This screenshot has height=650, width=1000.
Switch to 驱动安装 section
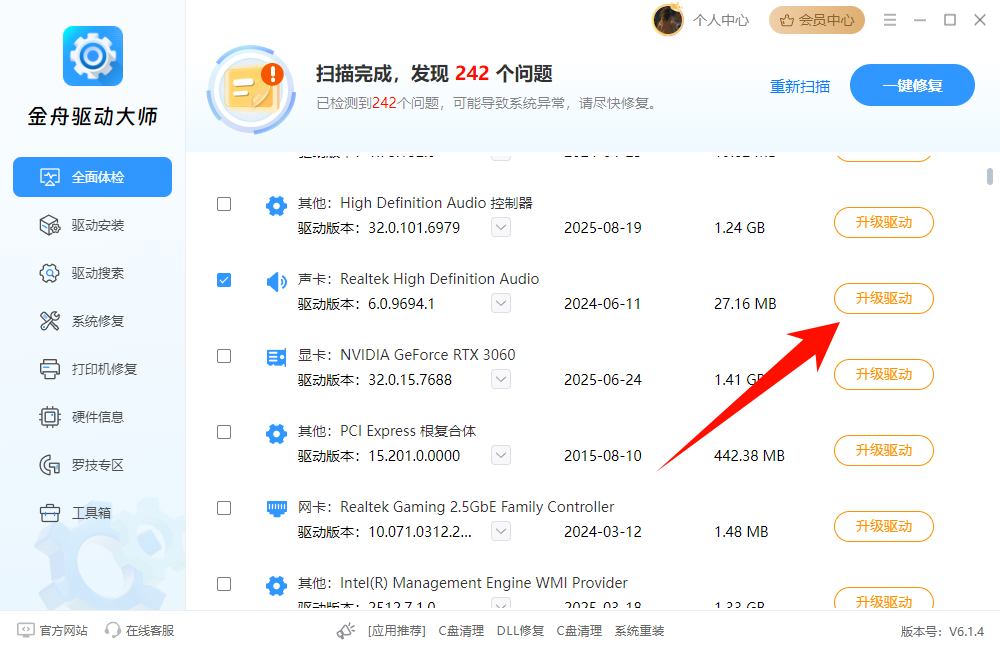(x=92, y=225)
